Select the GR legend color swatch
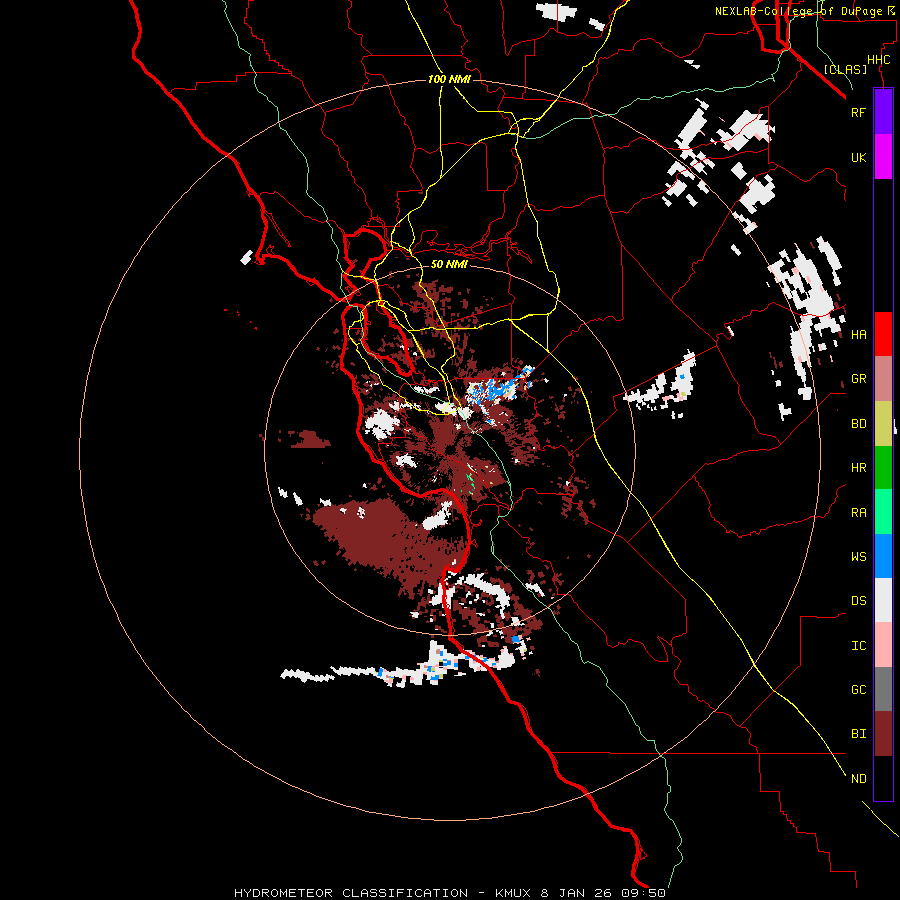900x900 pixels. (883, 379)
